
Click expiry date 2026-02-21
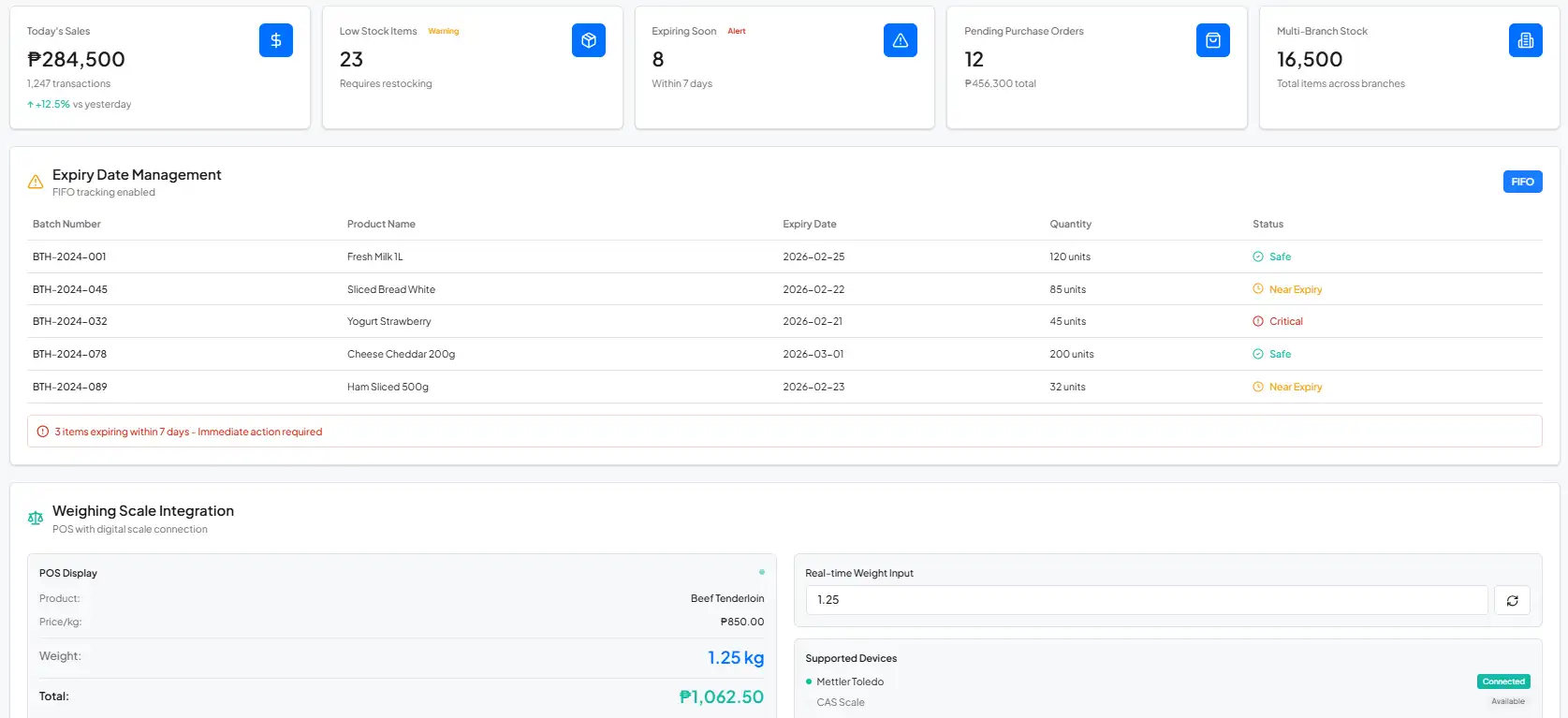[813, 321]
